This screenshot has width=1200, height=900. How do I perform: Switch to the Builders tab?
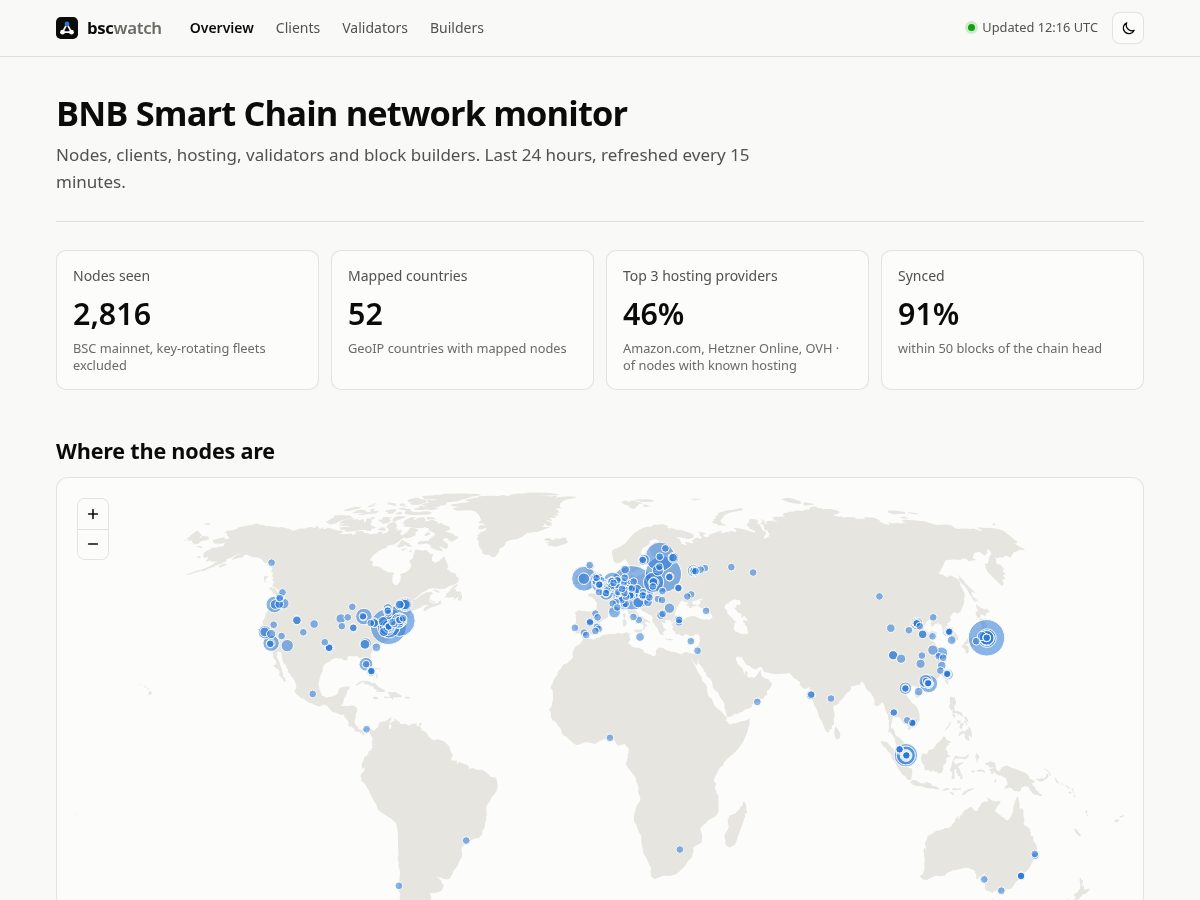(x=457, y=28)
